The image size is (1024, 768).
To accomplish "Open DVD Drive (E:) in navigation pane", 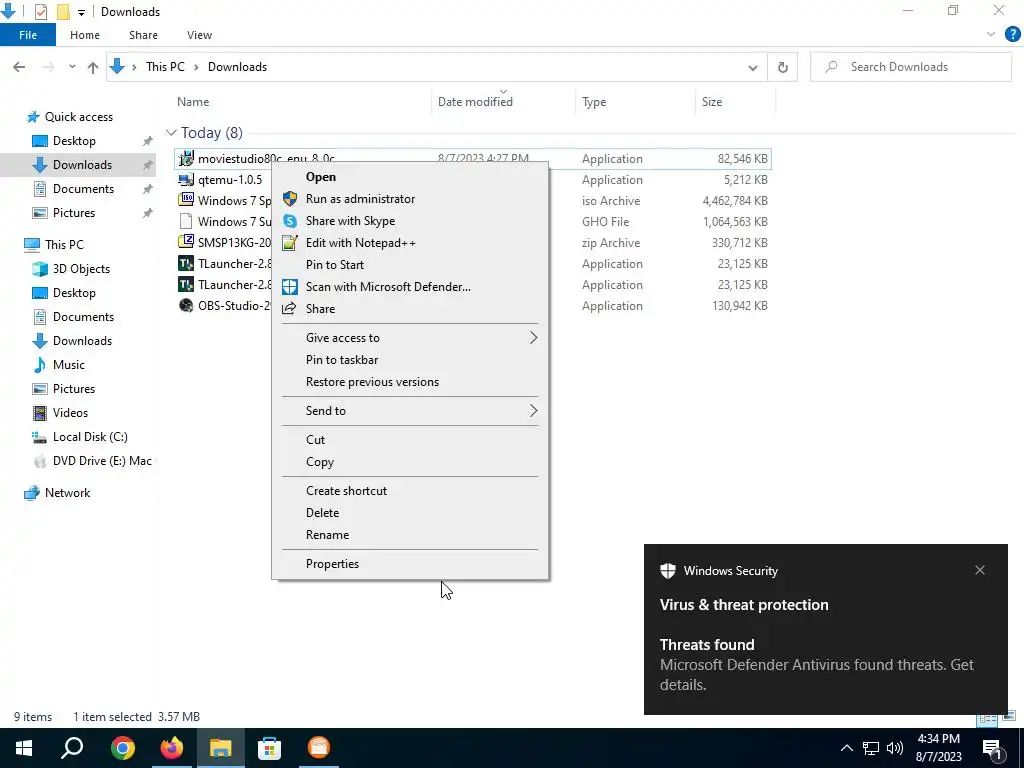I will [x=102, y=461].
